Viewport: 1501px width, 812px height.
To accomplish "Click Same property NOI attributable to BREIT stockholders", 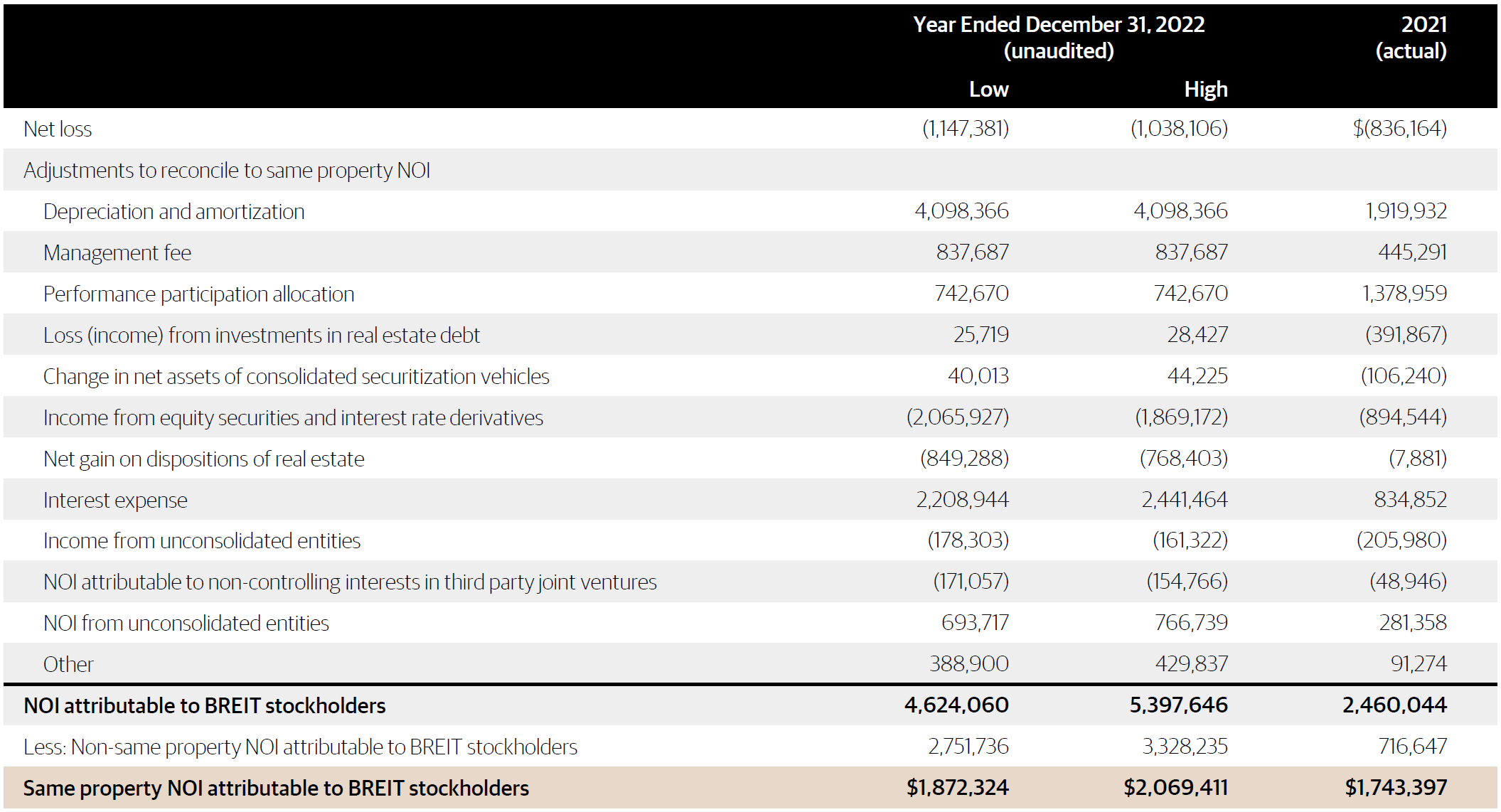I will tap(276, 788).
